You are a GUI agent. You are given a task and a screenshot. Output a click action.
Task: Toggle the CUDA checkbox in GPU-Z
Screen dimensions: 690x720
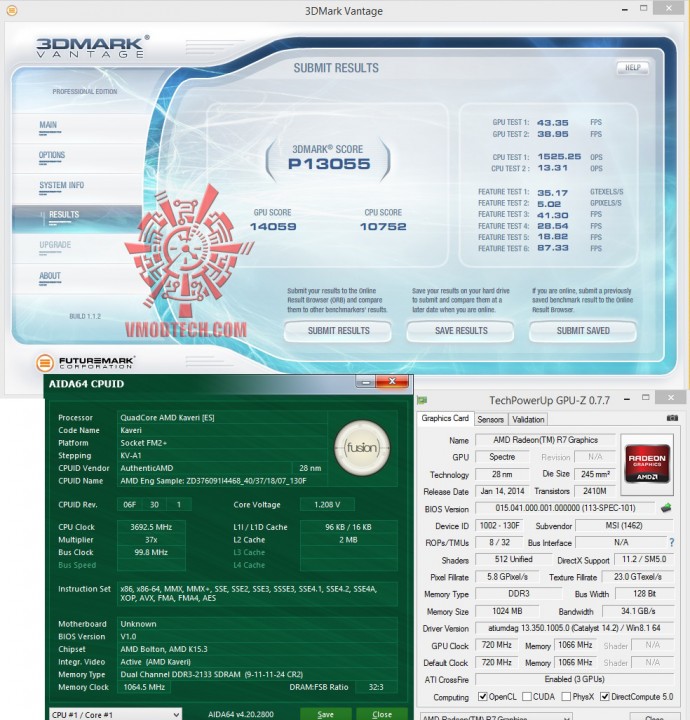pos(527,697)
